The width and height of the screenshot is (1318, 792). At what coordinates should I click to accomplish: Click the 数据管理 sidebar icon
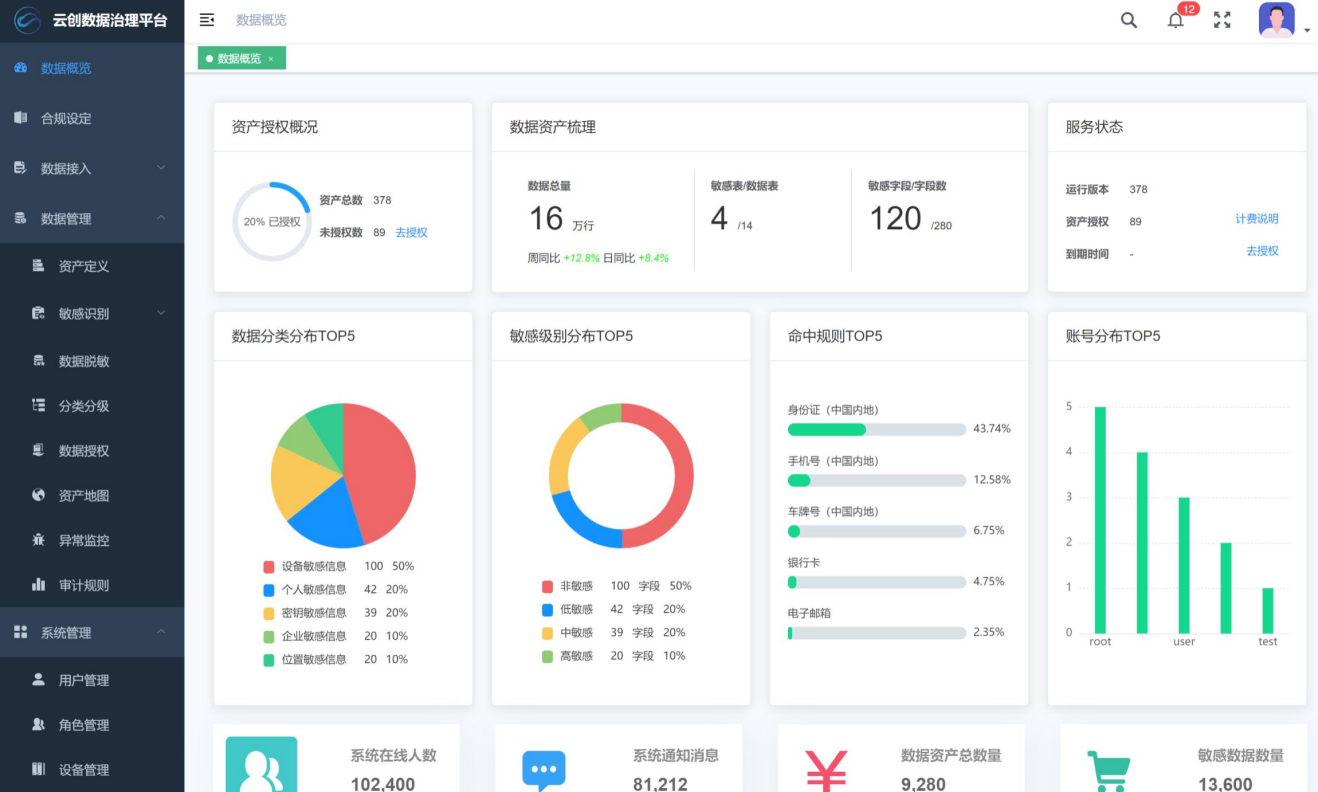point(21,218)
